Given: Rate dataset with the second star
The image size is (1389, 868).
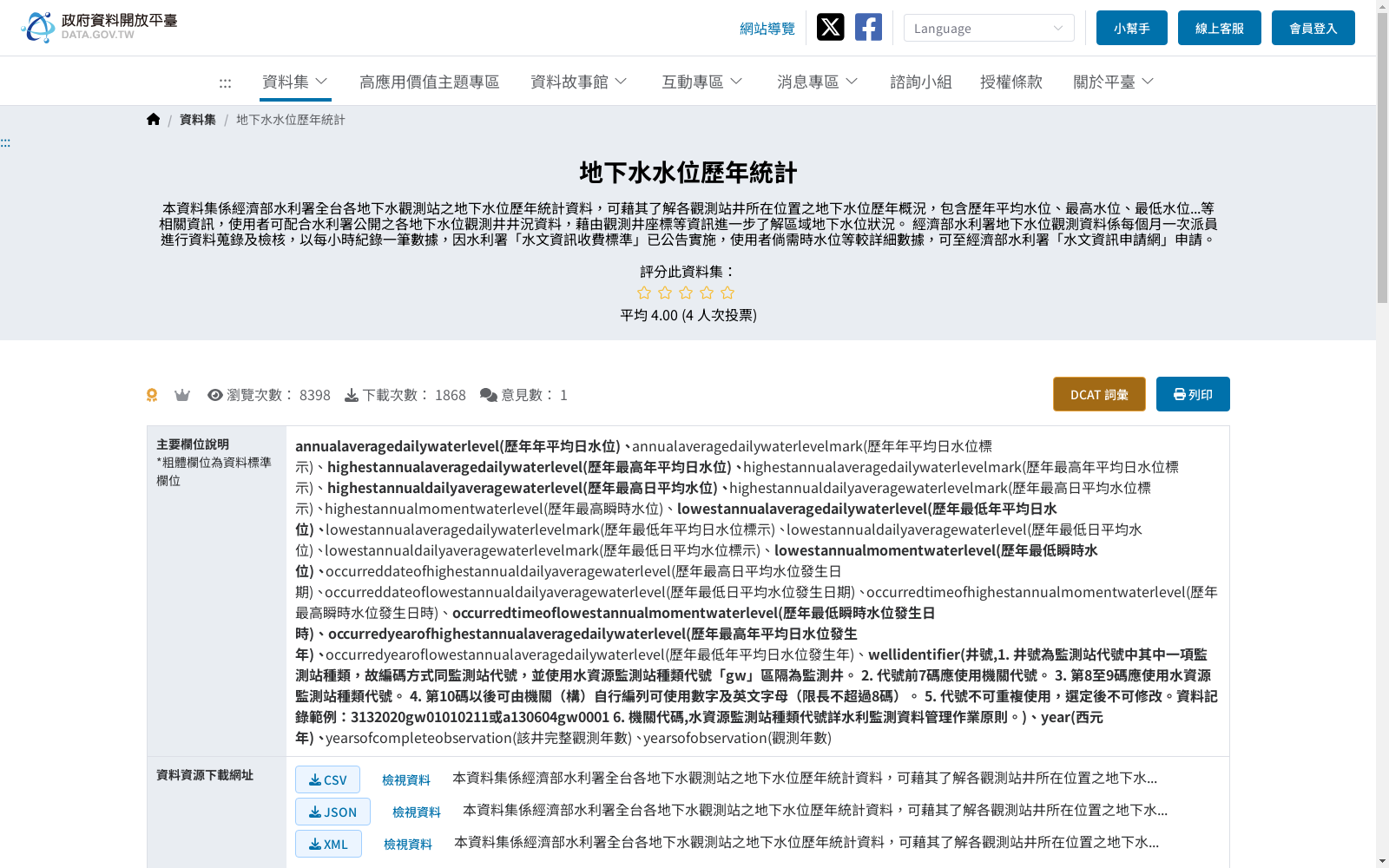Looking at the screenshot, I should coord(665,293).
